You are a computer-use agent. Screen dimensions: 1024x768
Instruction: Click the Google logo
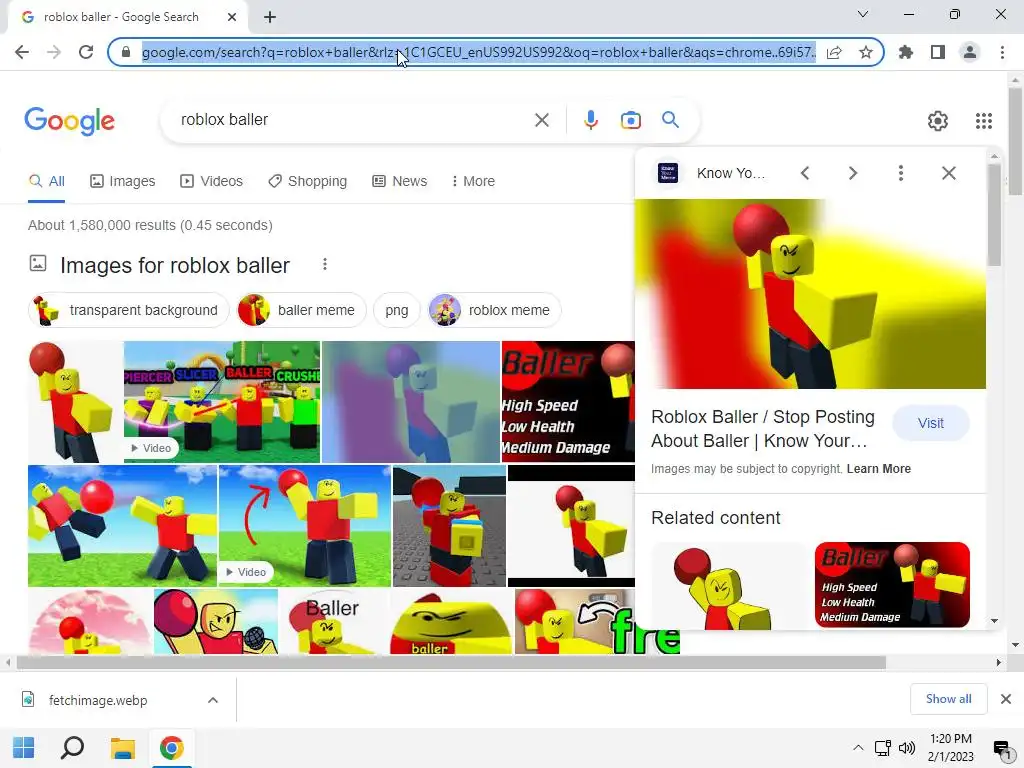[69, 121]
